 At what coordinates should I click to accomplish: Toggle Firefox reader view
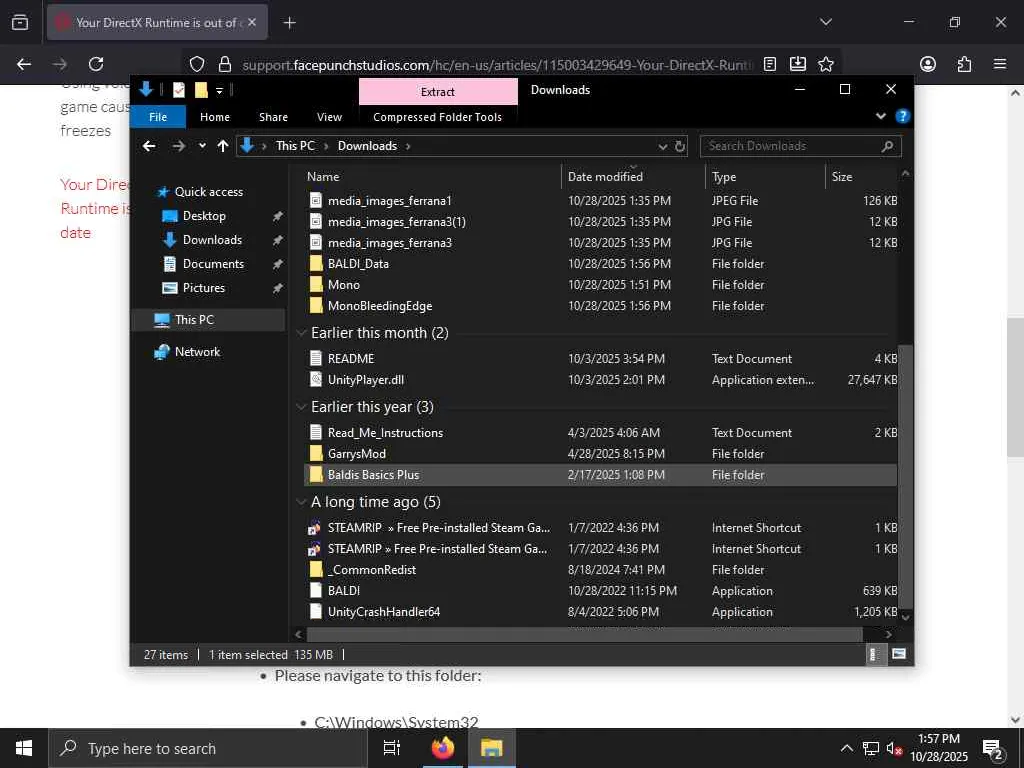(770, 64)
